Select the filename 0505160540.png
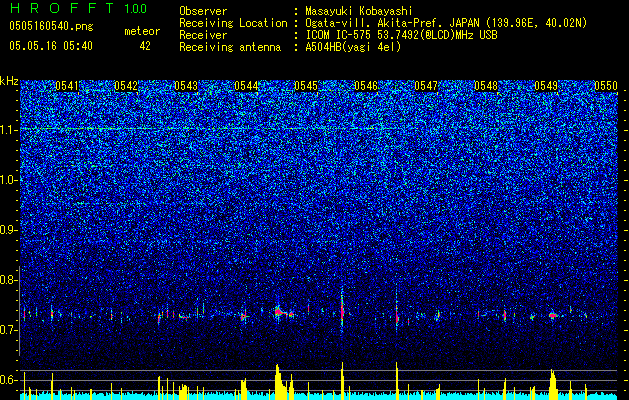This screenshot has width=629, height=400. [x=51, y=27]
